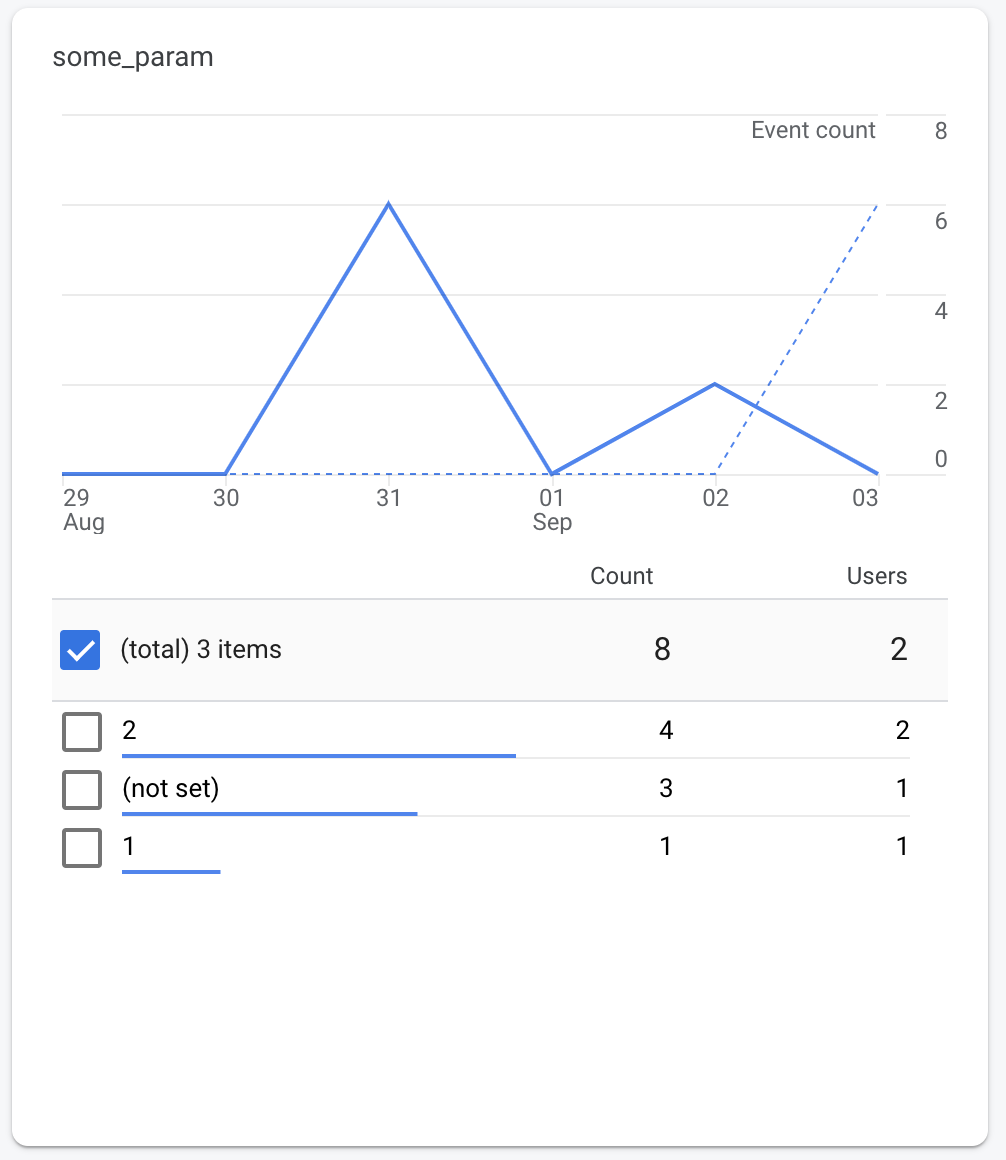Enable the checkbox for row "2"
The width and height of the screenshot is (1006, 1160).
[x=81, y=731]
